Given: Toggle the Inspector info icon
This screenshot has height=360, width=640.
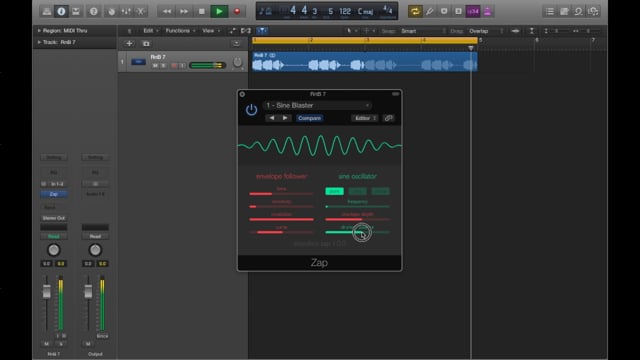Looking at the screenshot, I should point(61,11).
